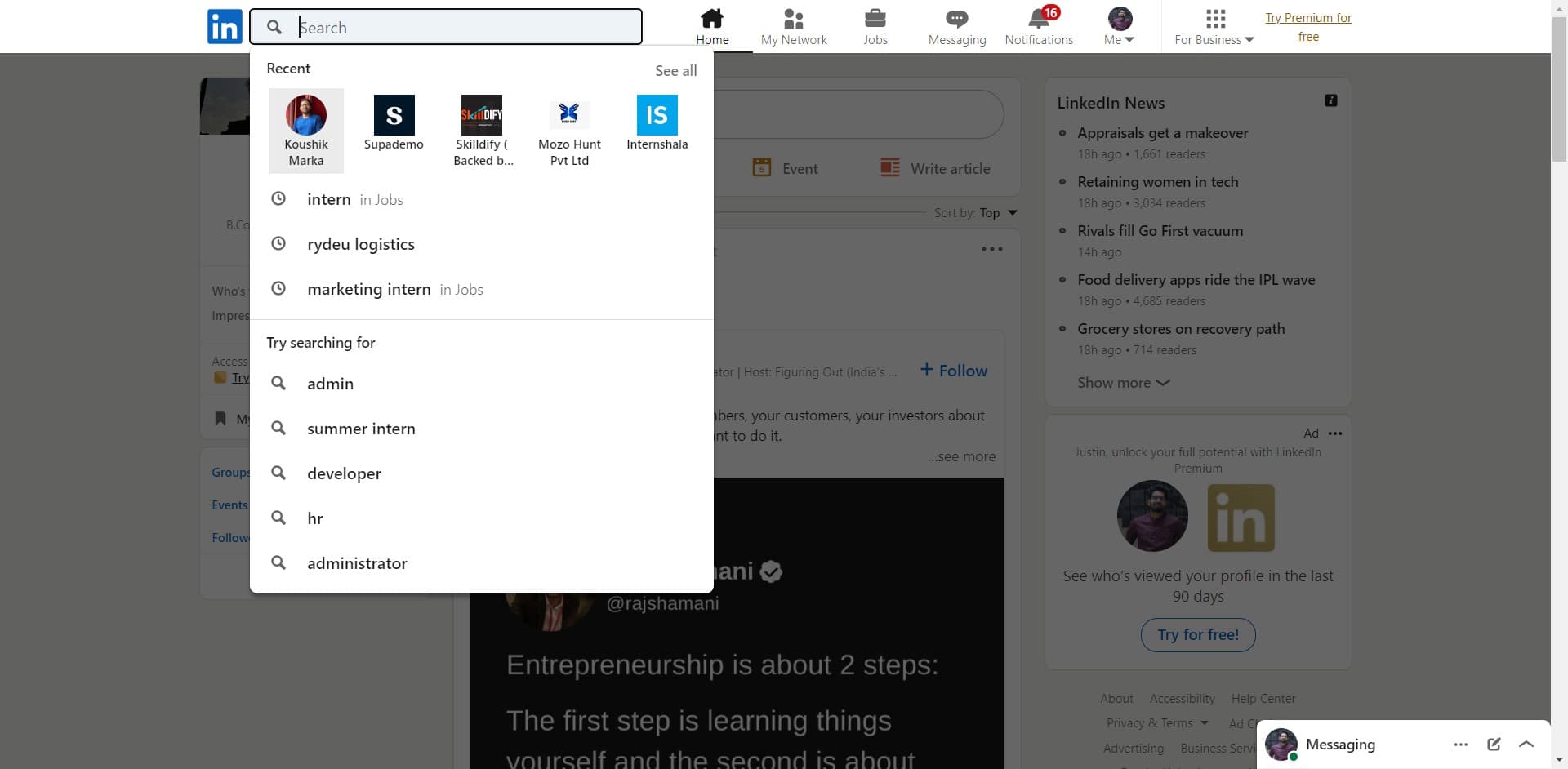
Task: Click the info icon next to LinkedIn News
Action: click(x=1331, y=100)
